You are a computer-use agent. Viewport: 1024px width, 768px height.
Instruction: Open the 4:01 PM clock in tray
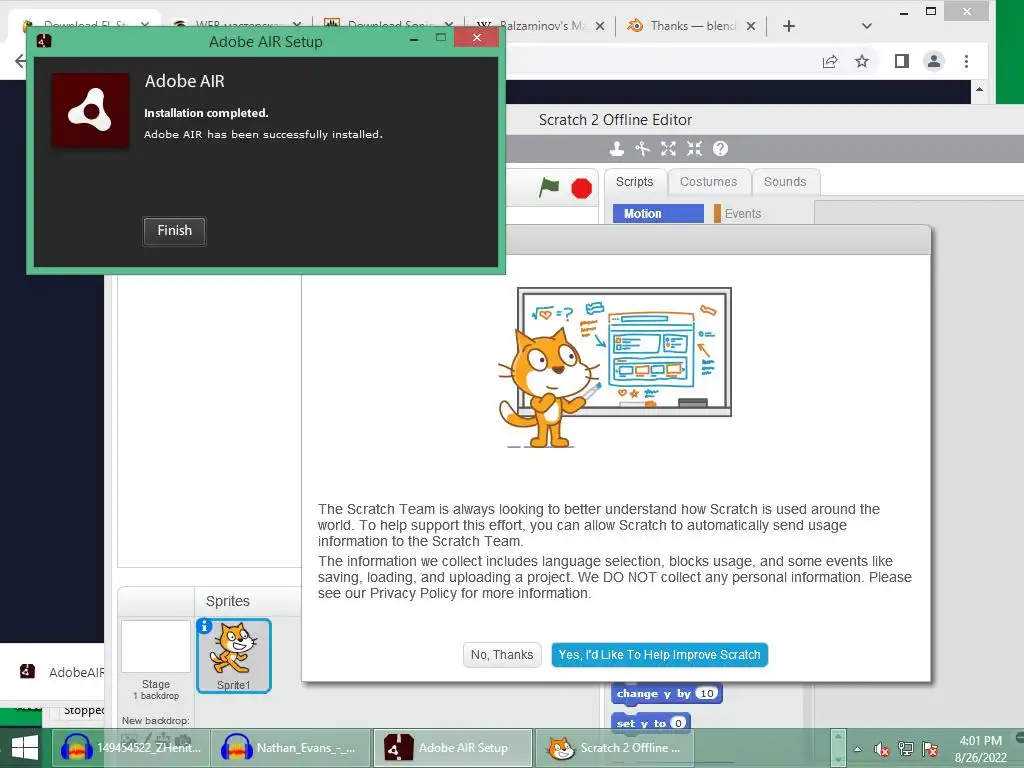pyautogui.click(x=981, y=749)
